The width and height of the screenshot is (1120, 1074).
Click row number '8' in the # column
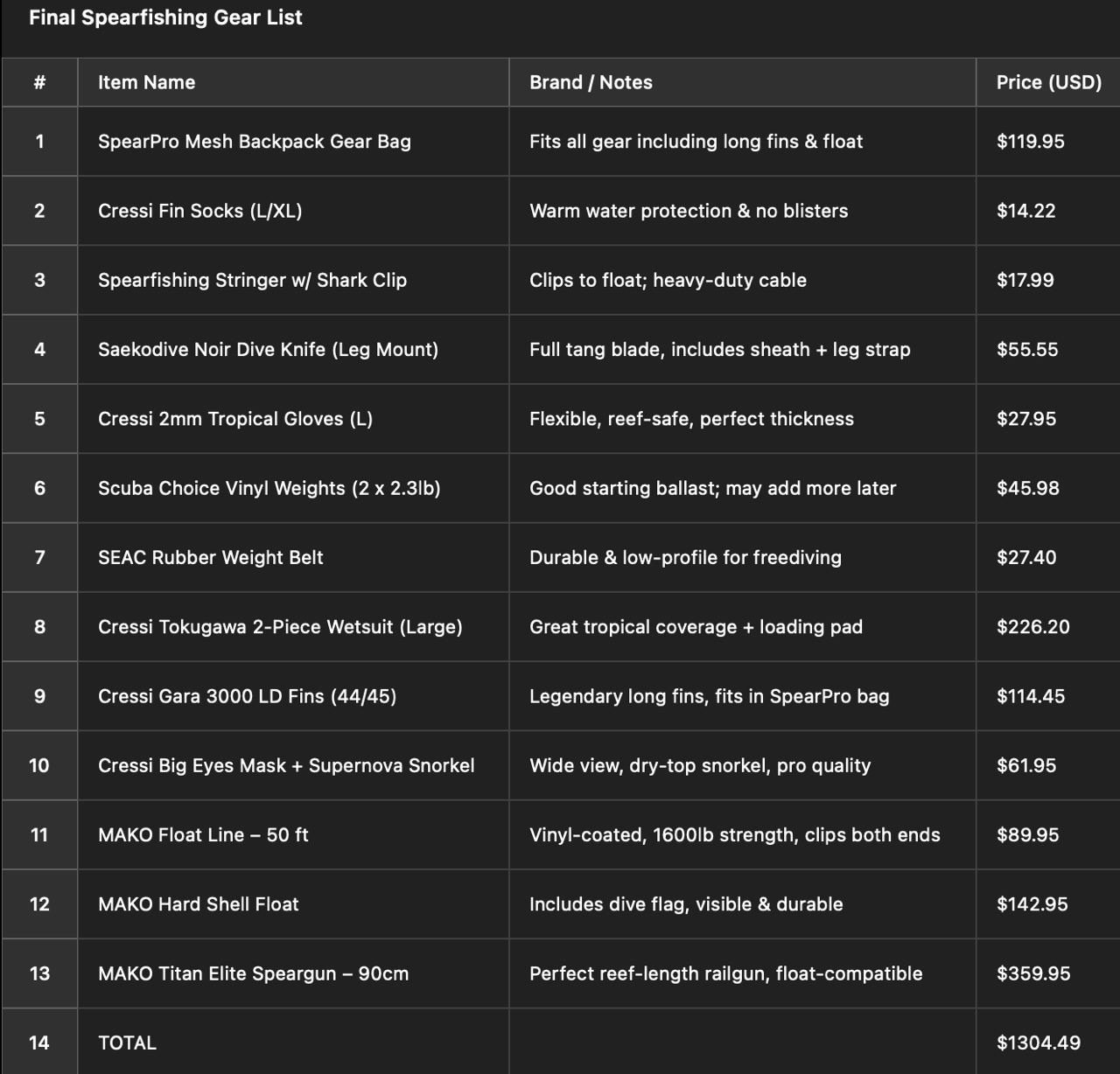tap(39, 627)
